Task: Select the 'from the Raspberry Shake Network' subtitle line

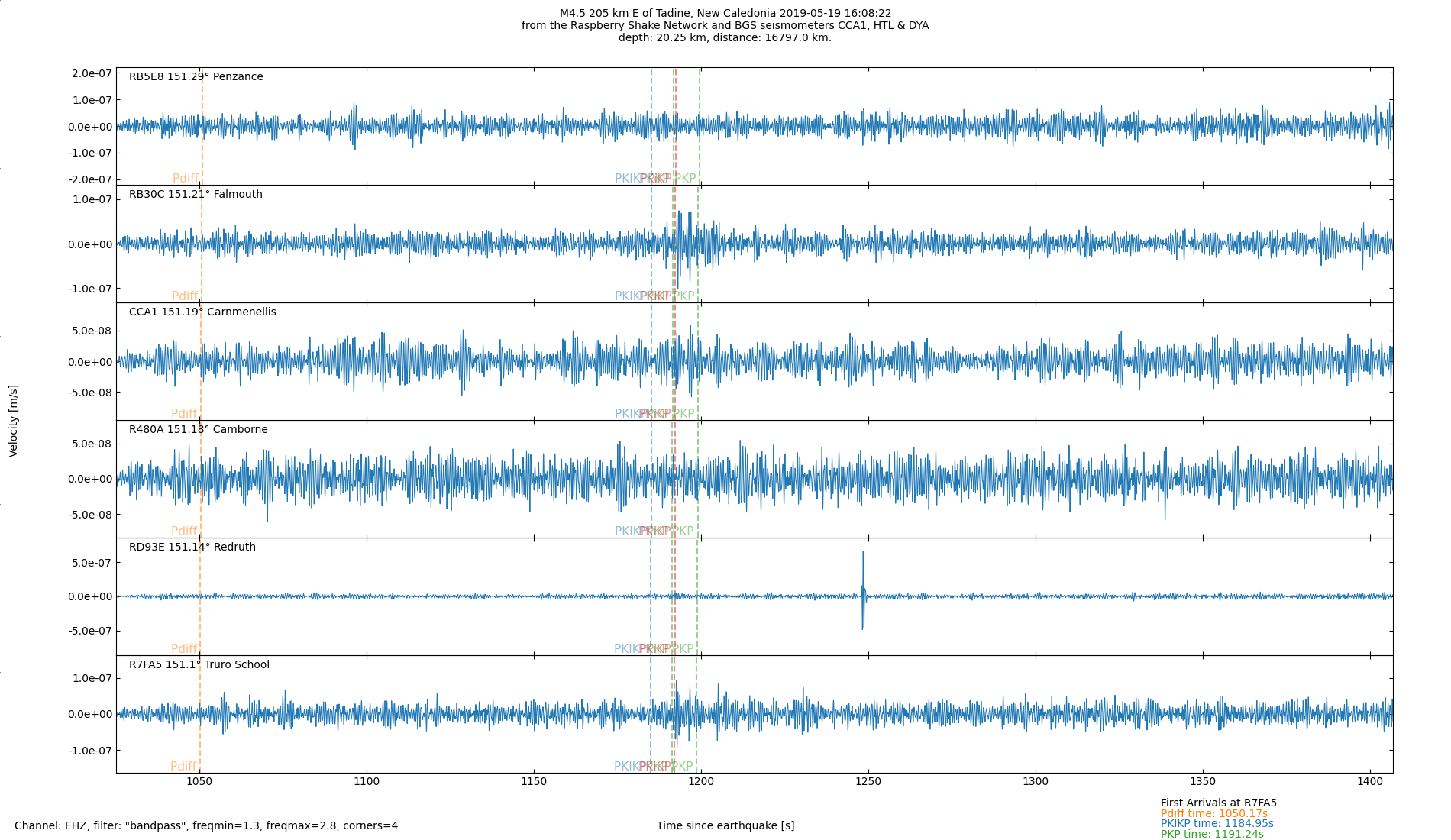Action: (725, 25)
